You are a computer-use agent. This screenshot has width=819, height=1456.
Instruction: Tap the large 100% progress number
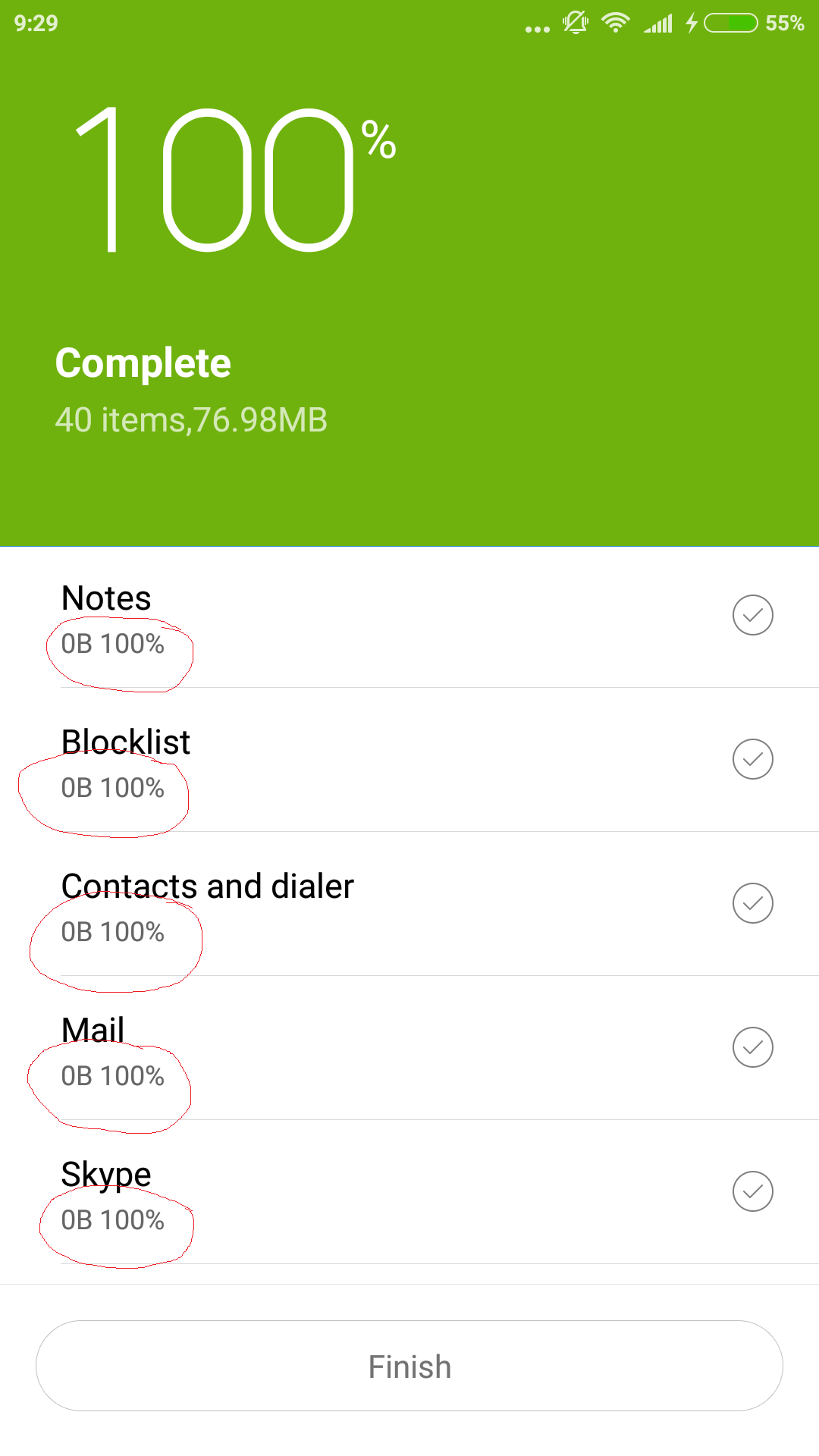pos(227,180)
